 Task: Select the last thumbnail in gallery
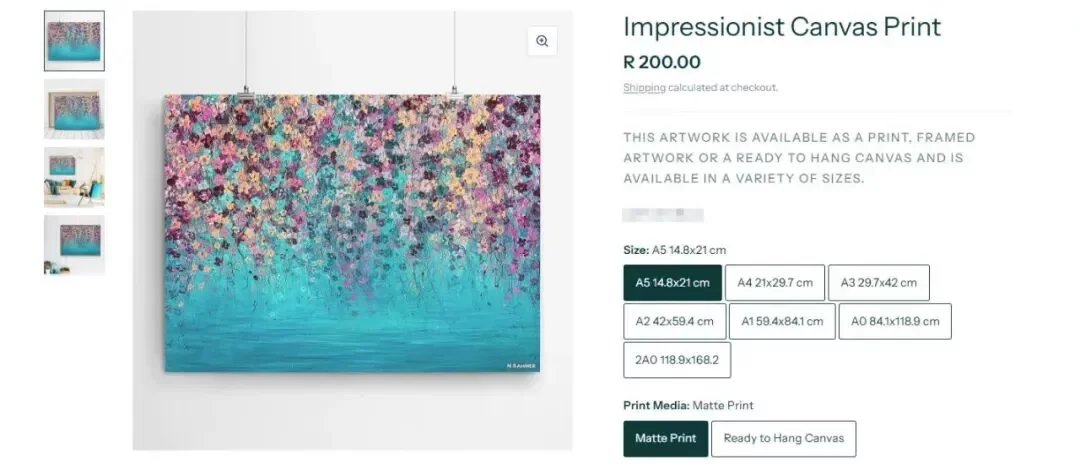click(x=74, y=245)
